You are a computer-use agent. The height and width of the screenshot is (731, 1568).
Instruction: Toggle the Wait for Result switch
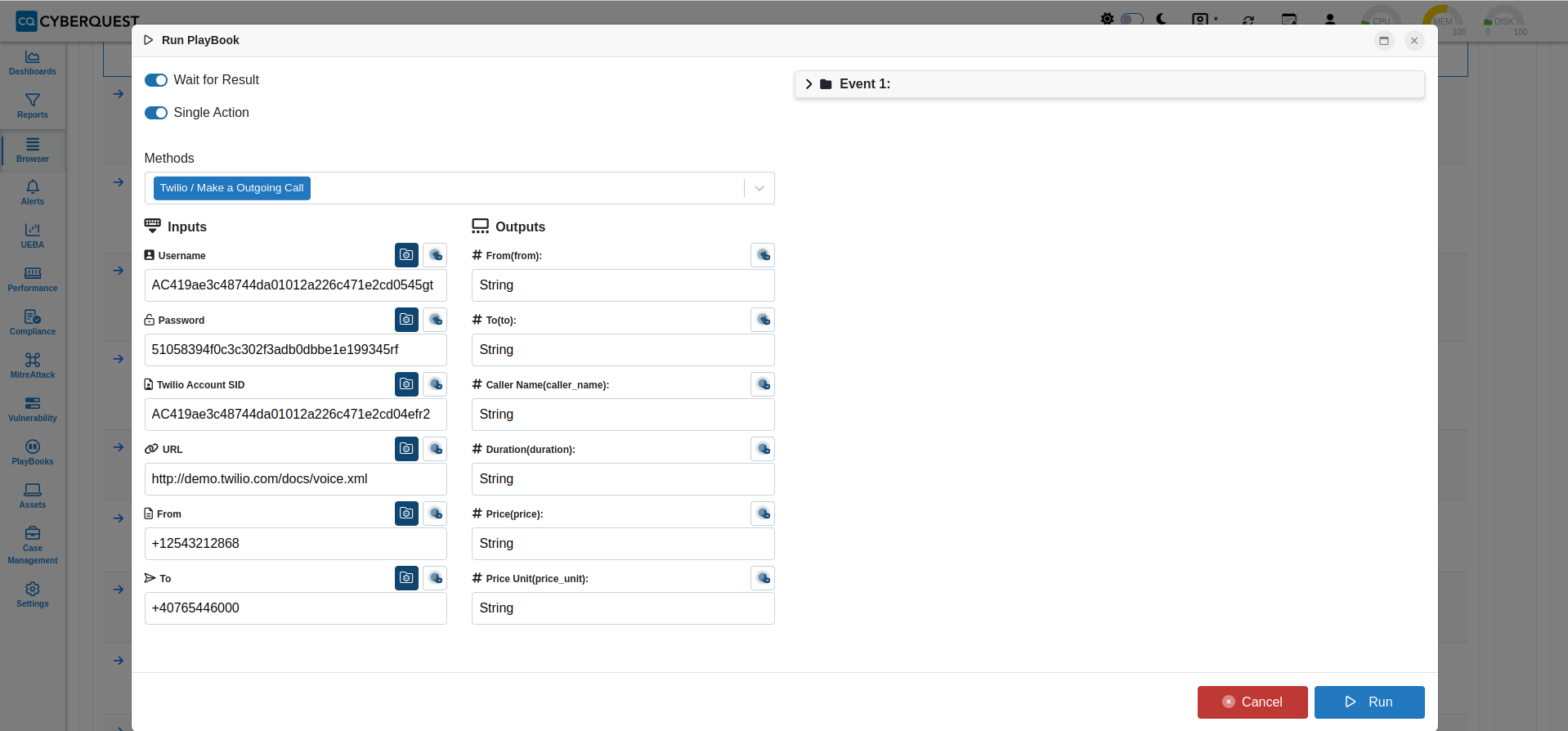click(156, 80)
